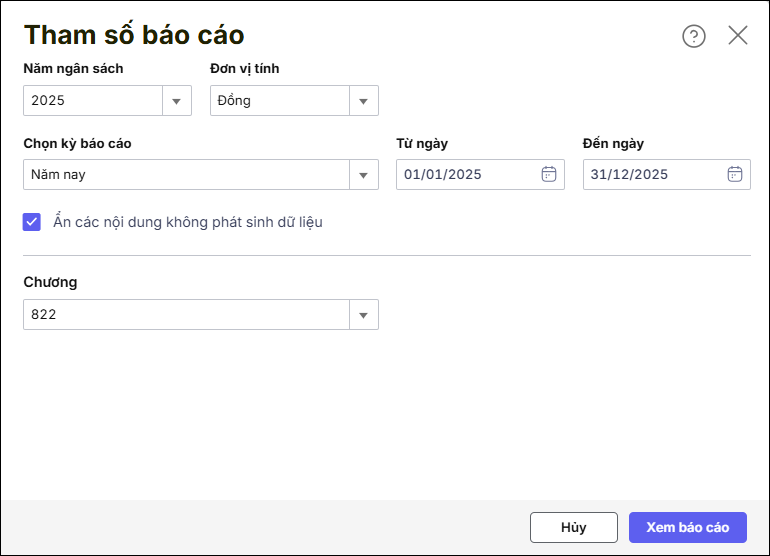Click the Xem báo cáo button
The width and height of the screenshot is (770, 556).
click(688, 528)
